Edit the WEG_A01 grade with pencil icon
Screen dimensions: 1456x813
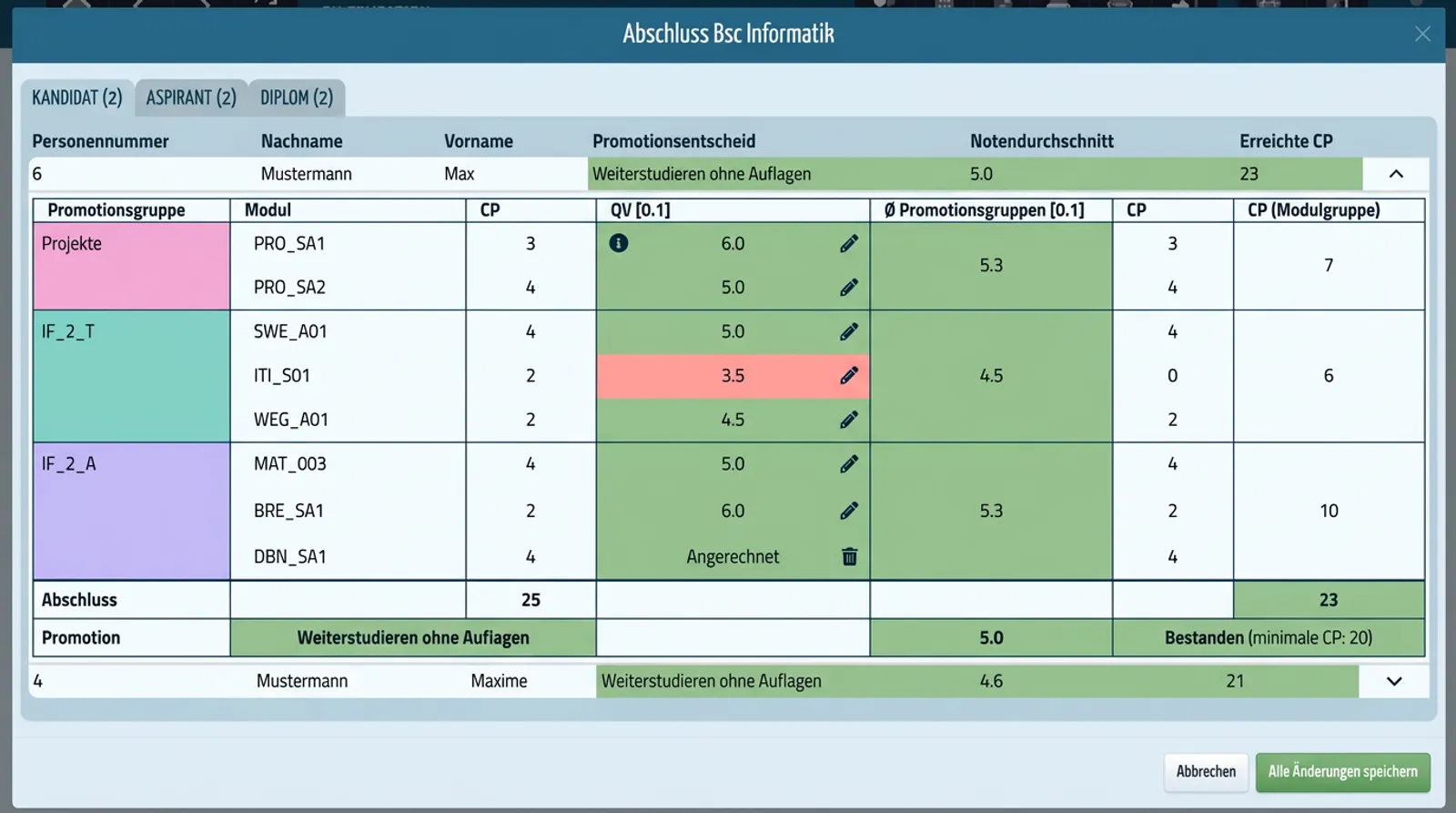coord(849,420)
